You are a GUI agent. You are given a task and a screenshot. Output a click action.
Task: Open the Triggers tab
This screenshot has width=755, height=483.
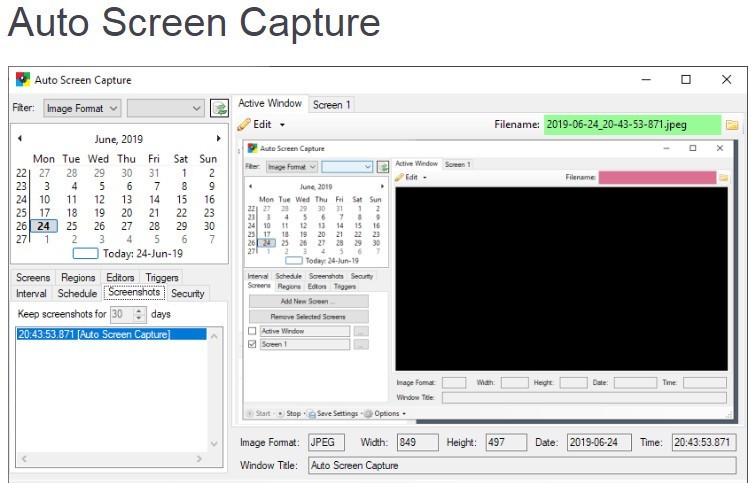162,277
